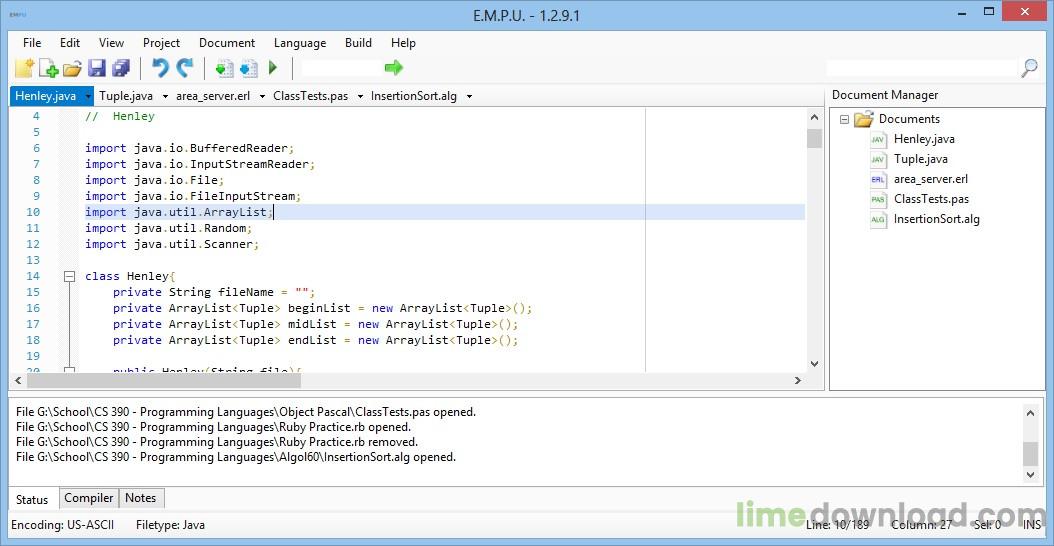
Task: Click the Redo arrow icon
Action: click(x=185, y=68)
